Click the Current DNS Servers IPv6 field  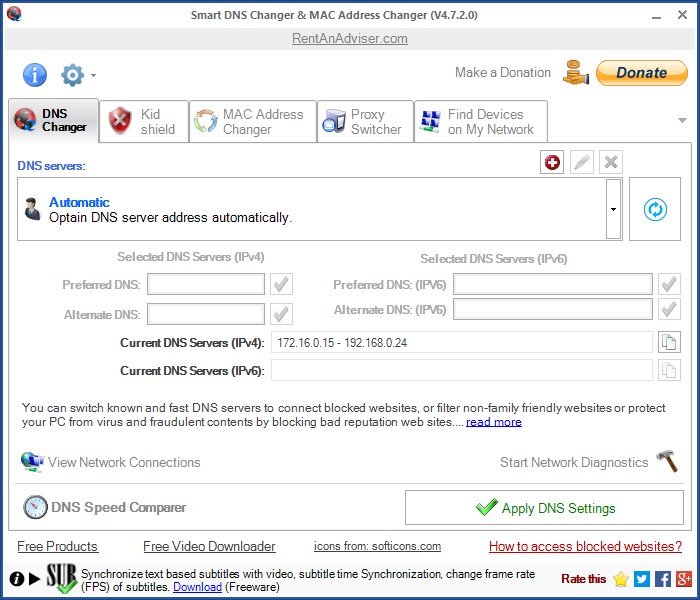click(x=462, y=370)
